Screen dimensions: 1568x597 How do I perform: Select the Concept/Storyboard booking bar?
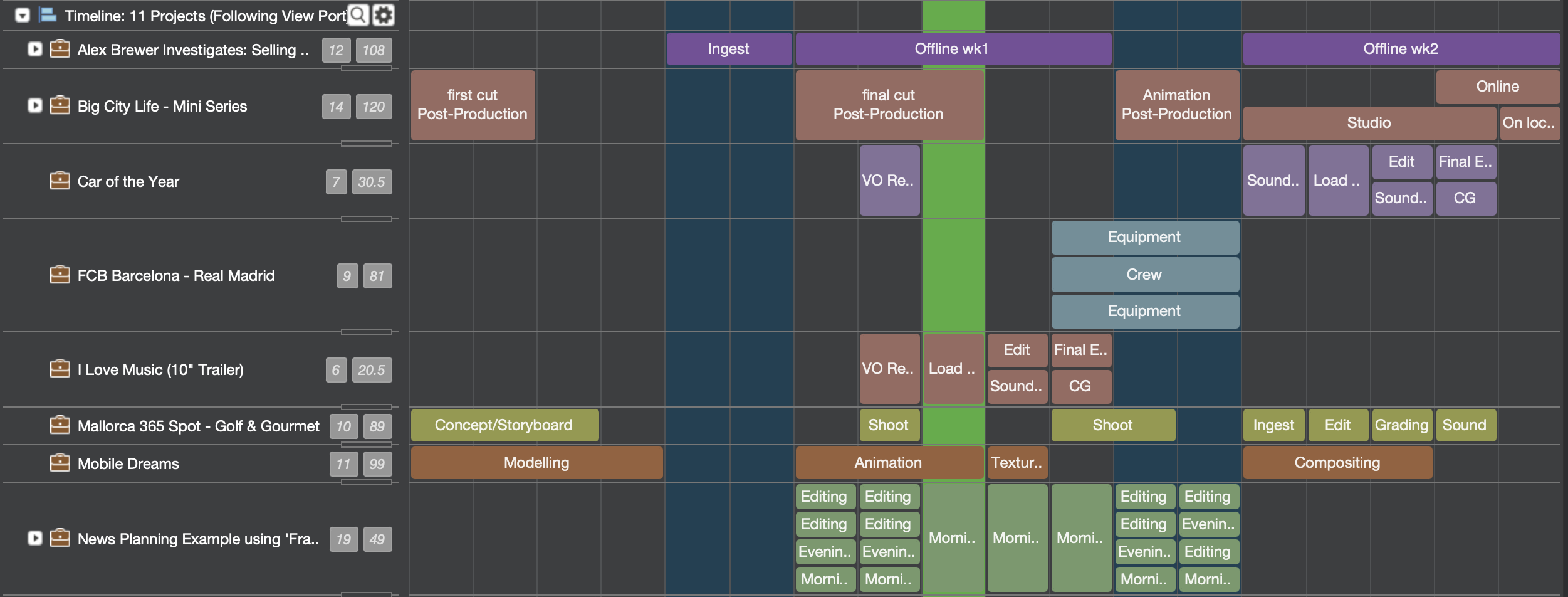pyautogui.click(x=504, y=425)
